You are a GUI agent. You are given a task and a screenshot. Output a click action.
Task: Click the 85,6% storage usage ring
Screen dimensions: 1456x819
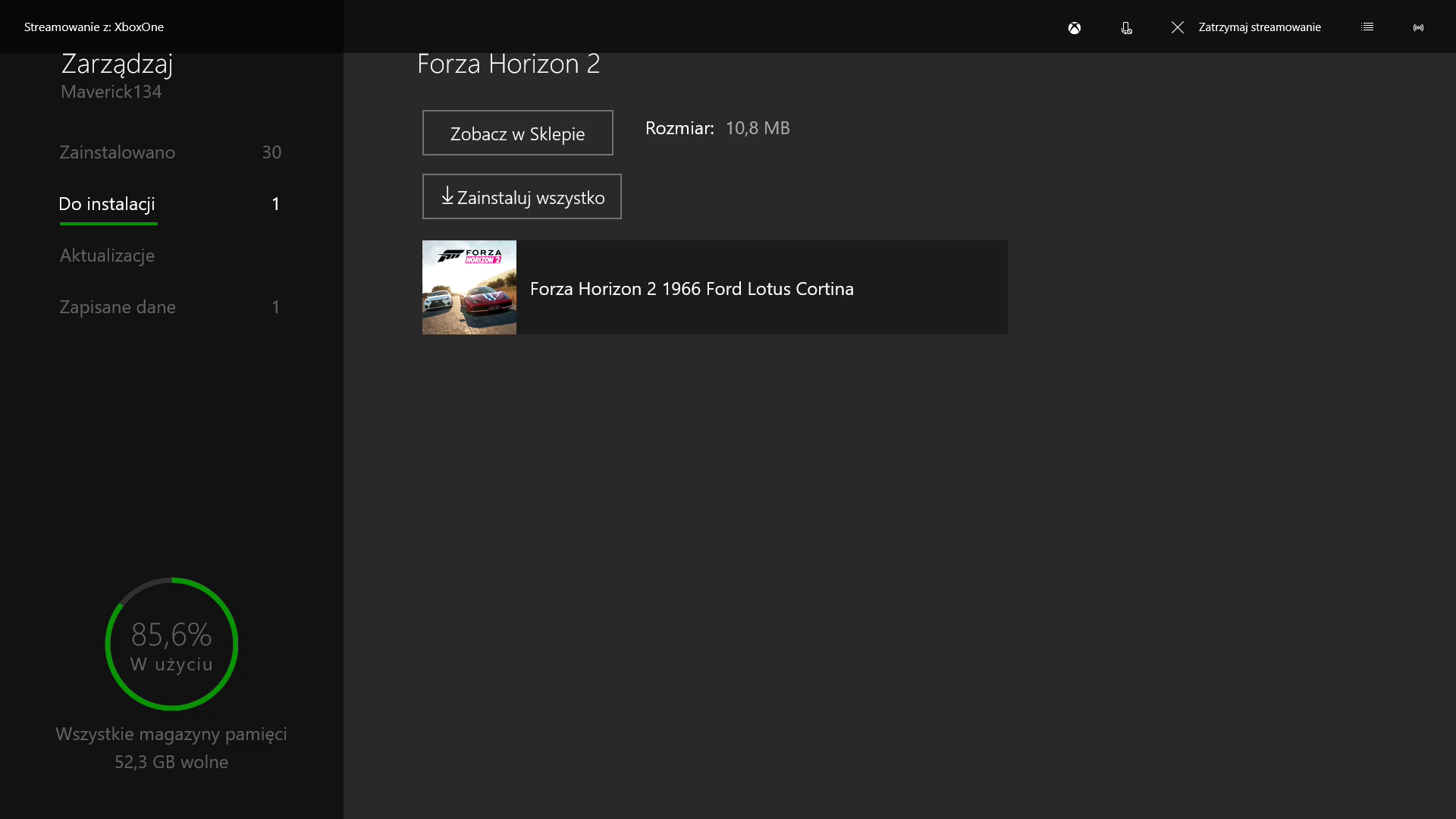pos(171,644)
